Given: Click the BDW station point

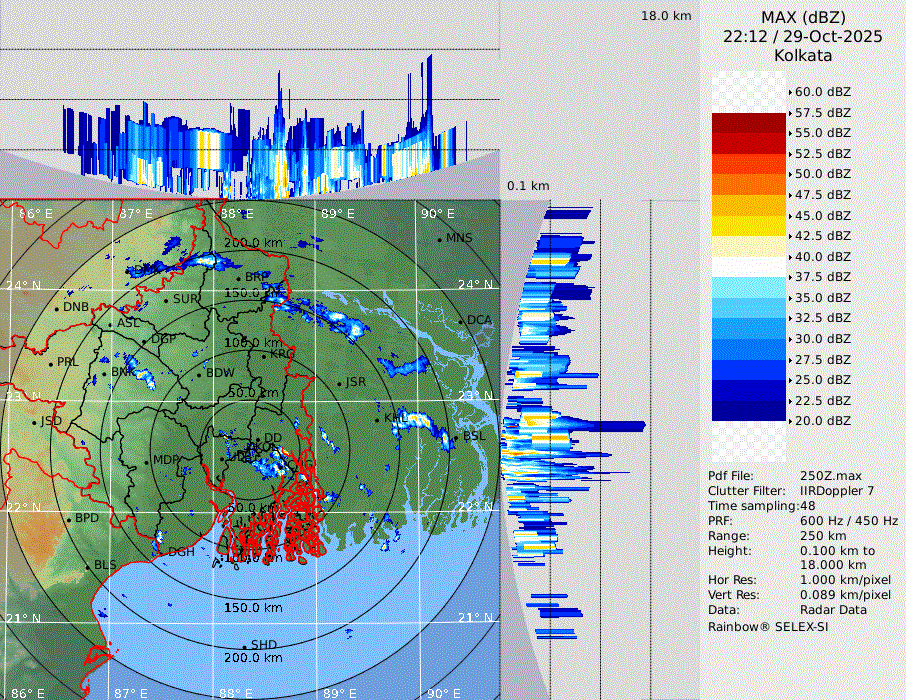Looking at the screenshot, I should [199, 374].
